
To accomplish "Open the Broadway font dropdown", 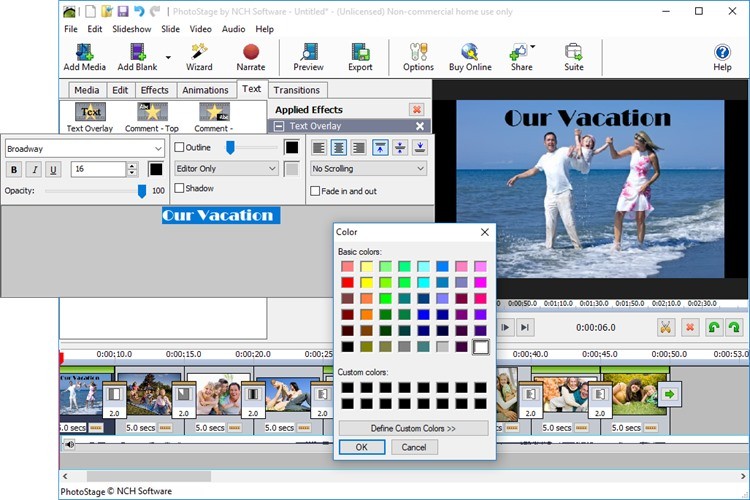I will pos(157,148).
